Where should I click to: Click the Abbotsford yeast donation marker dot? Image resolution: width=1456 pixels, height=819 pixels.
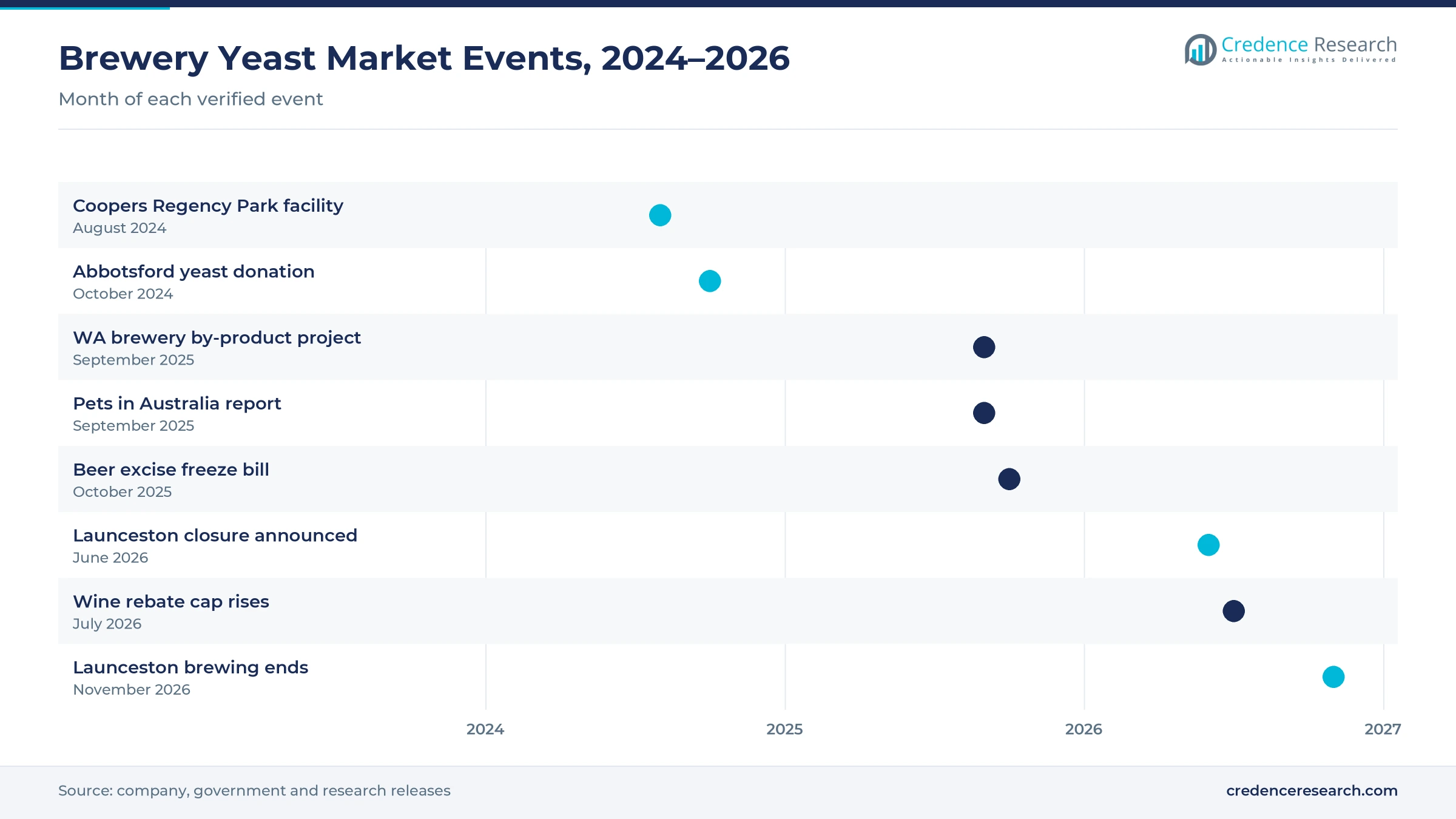point(710,281)
